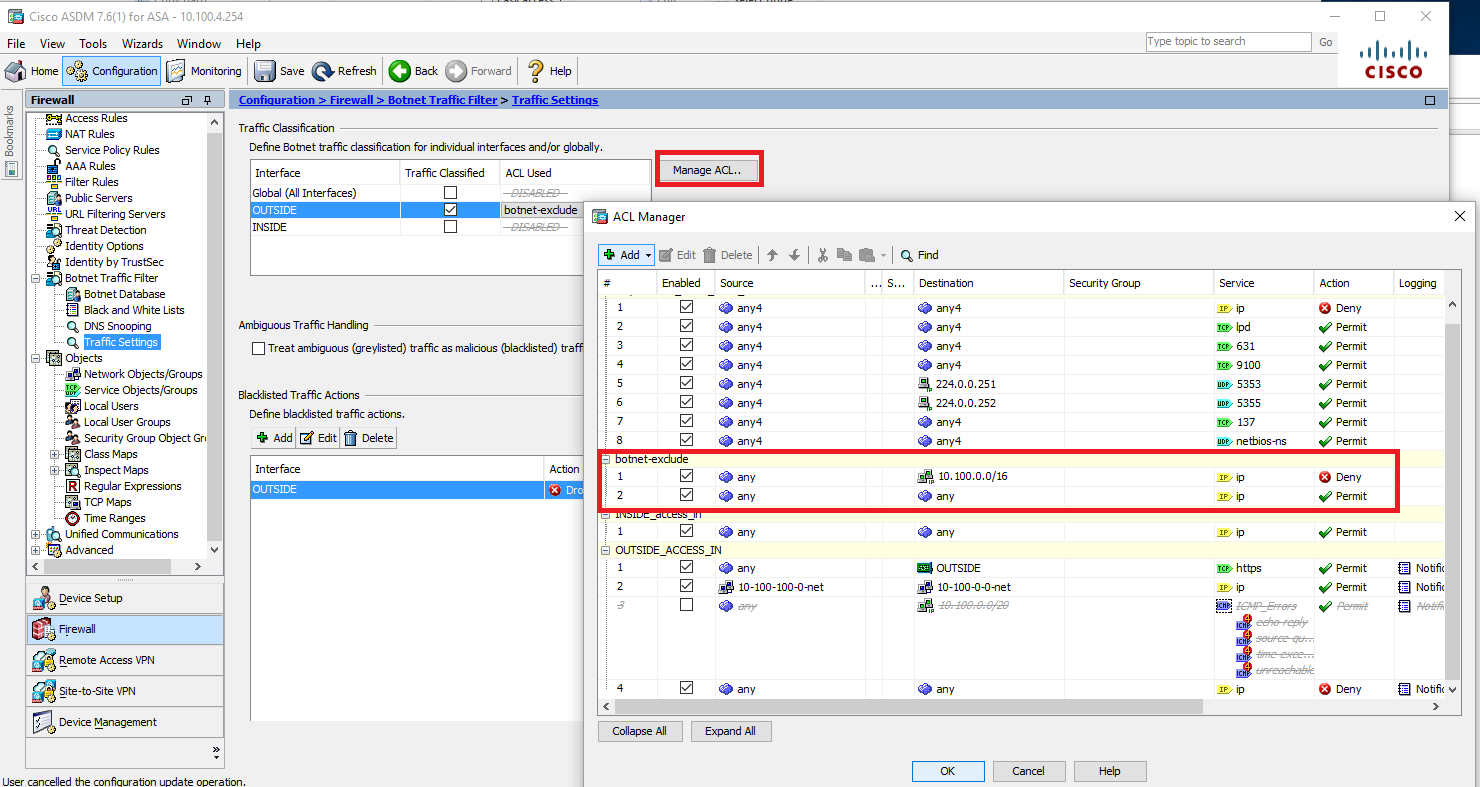Collapse the botnet-exclude ACL group

pos(606,459)
